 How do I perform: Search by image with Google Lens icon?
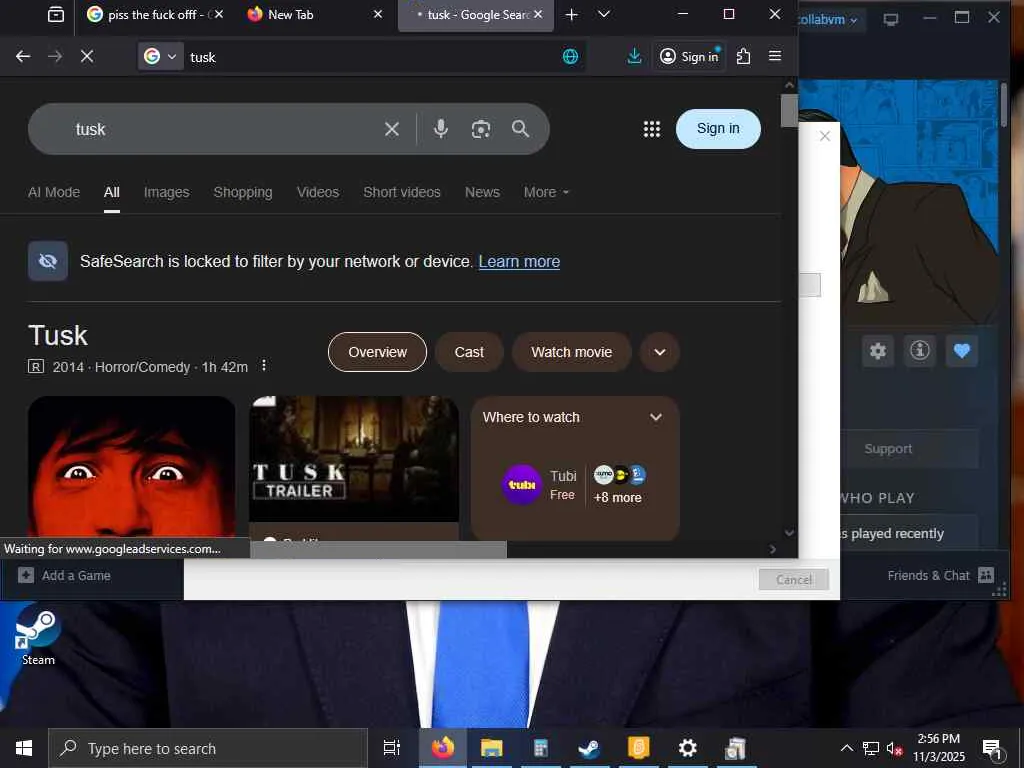481,129
